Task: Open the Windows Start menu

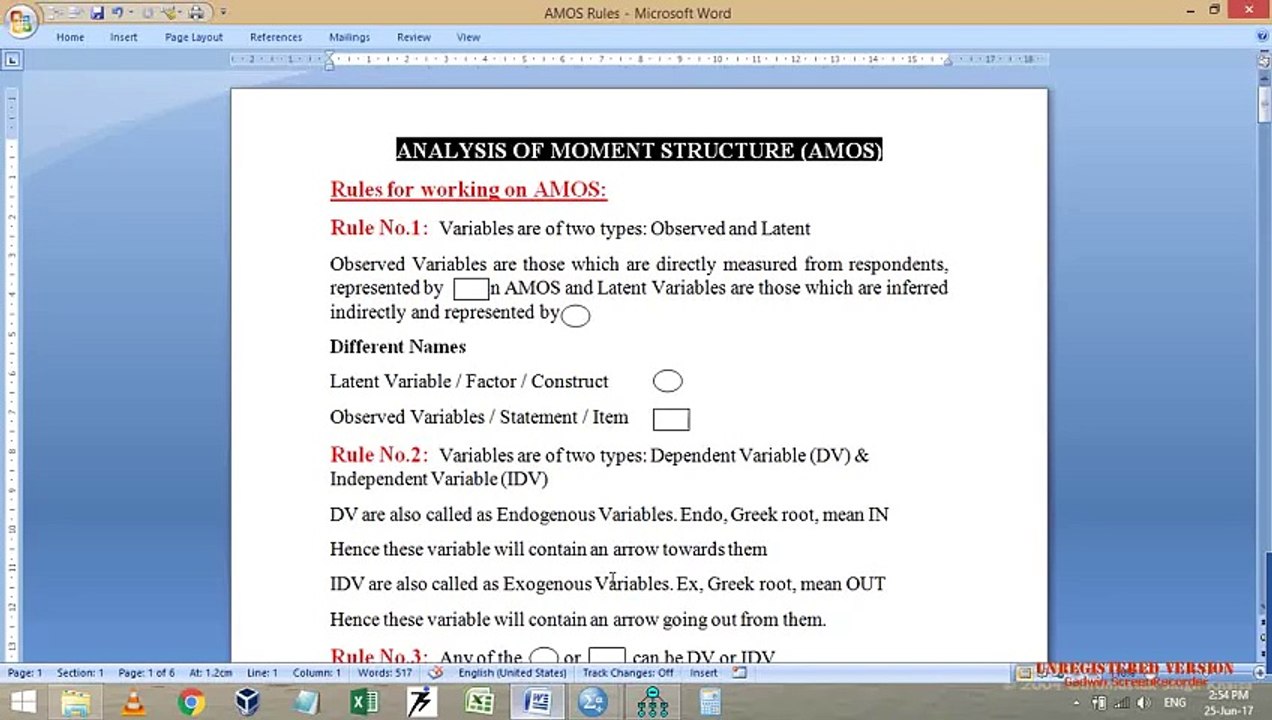Action: tap(22, 703)
